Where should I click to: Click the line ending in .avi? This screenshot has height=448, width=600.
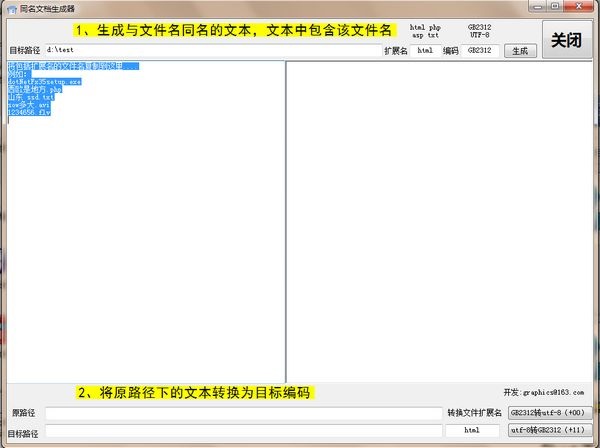(29, 105)
